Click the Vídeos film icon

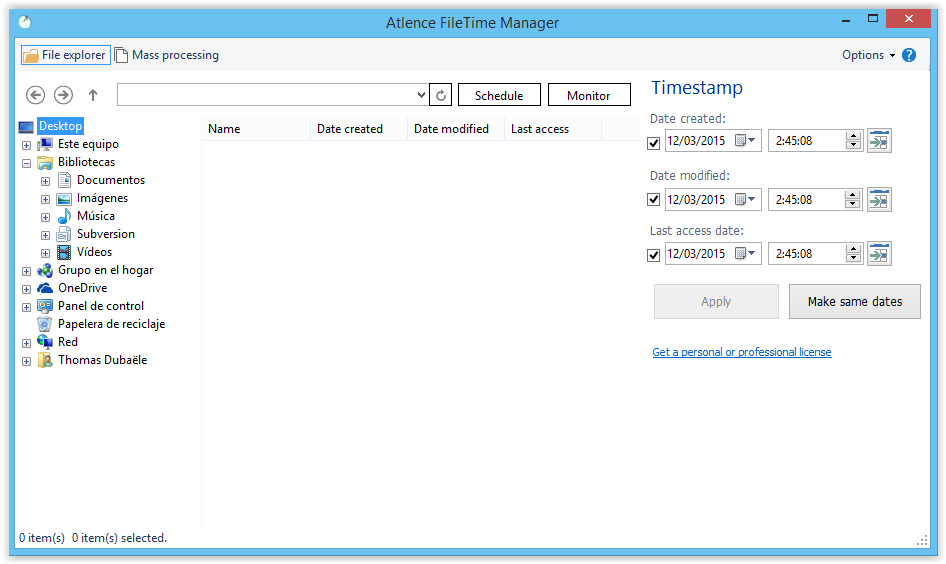(x=64, y=252)
